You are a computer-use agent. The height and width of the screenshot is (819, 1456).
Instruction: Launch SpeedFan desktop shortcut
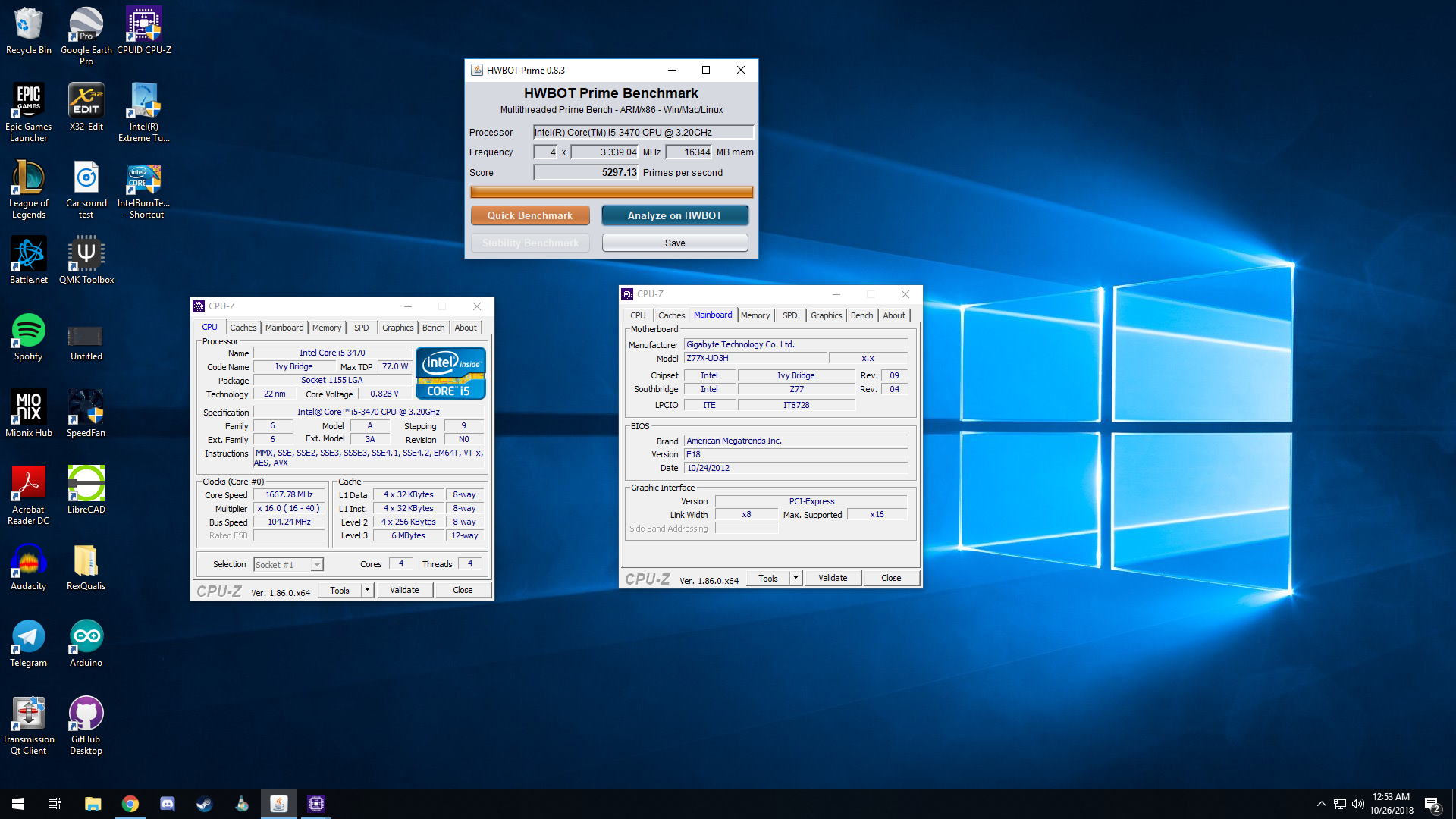click(x=86, y=413)
